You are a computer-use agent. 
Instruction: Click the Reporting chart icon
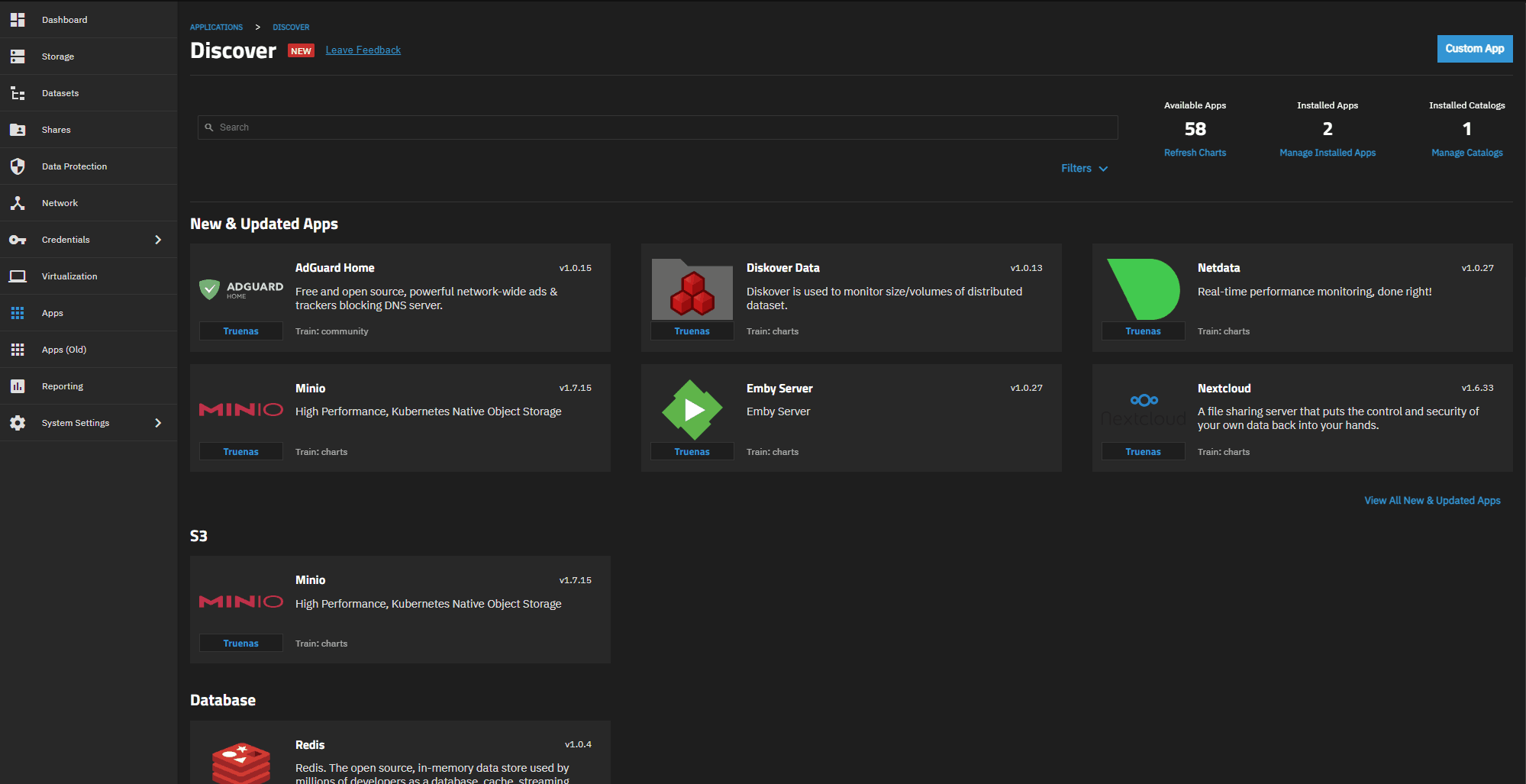tap(18, 386)
